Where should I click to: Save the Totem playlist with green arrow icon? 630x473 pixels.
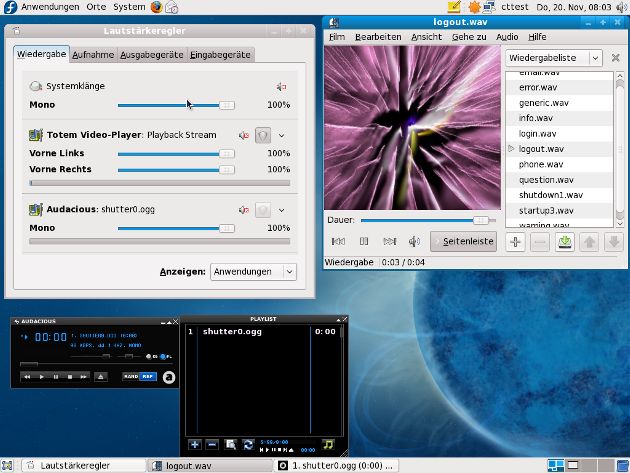564,241
